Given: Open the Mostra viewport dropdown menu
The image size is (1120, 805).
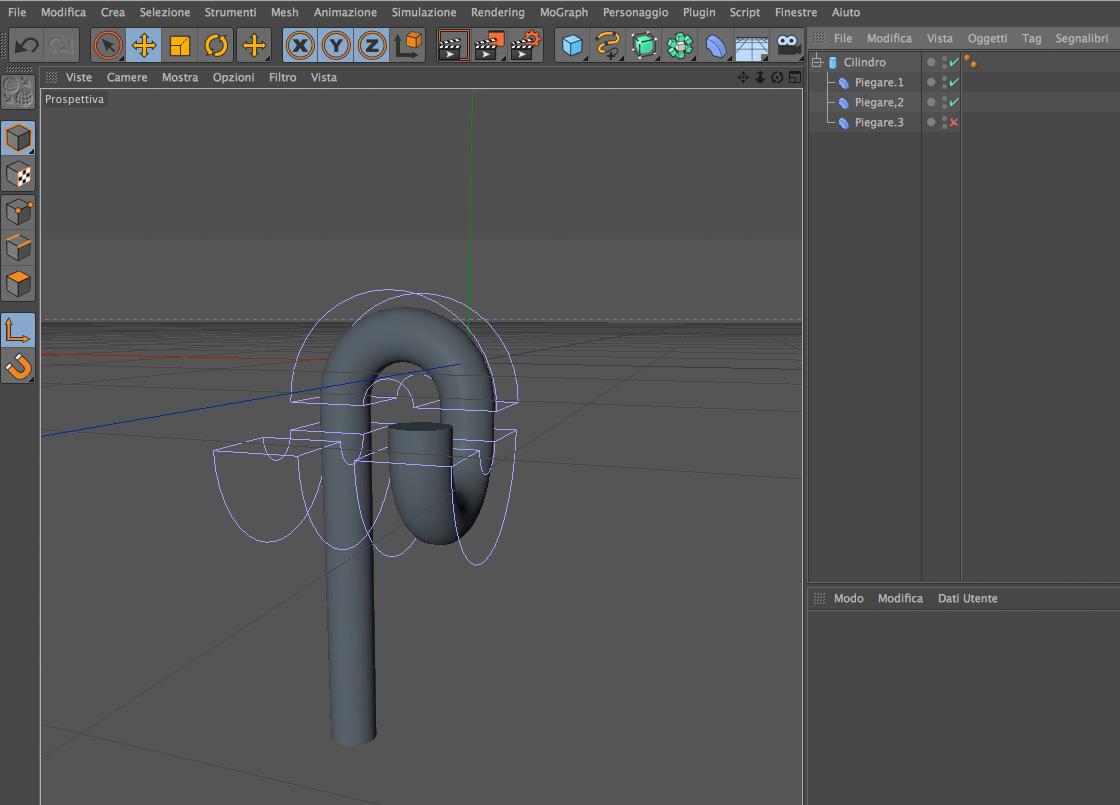Looking at the screenshot, I should [x=180, y=77].
